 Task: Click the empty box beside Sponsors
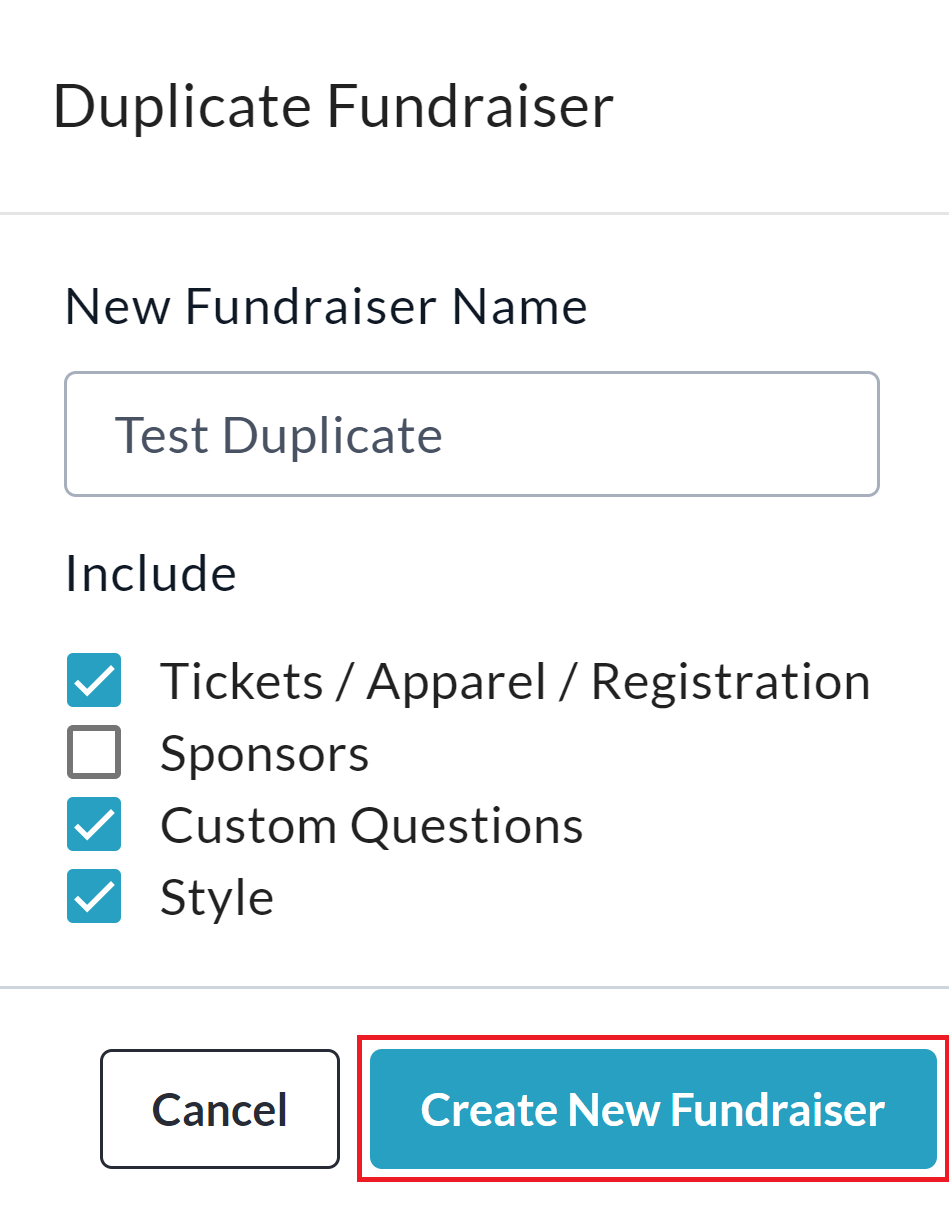94,753
